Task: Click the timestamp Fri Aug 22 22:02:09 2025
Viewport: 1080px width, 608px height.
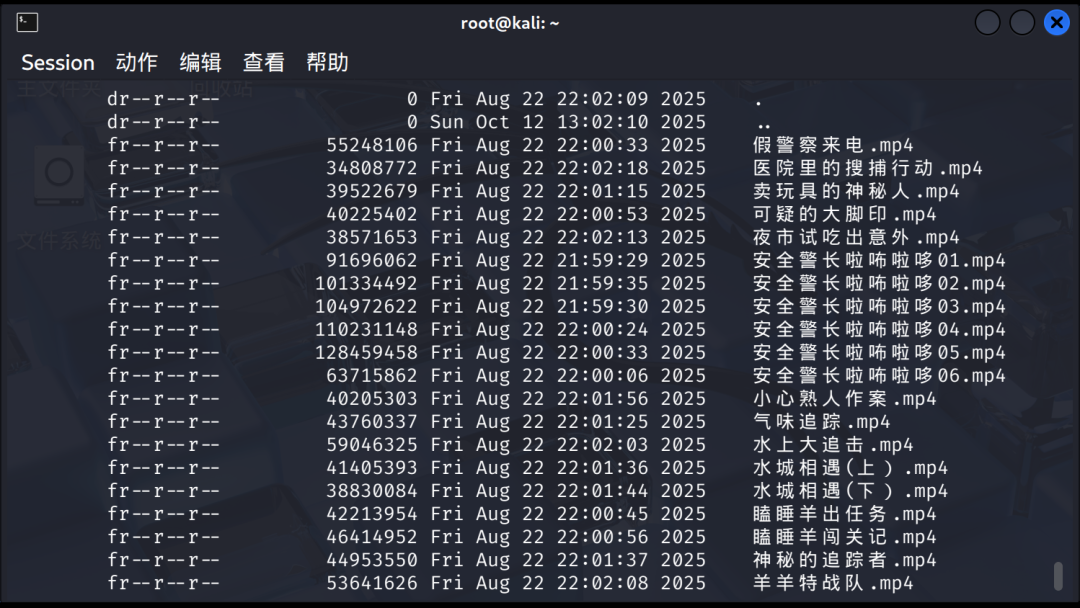Action: pyautogui.click(x=568, y=99)
